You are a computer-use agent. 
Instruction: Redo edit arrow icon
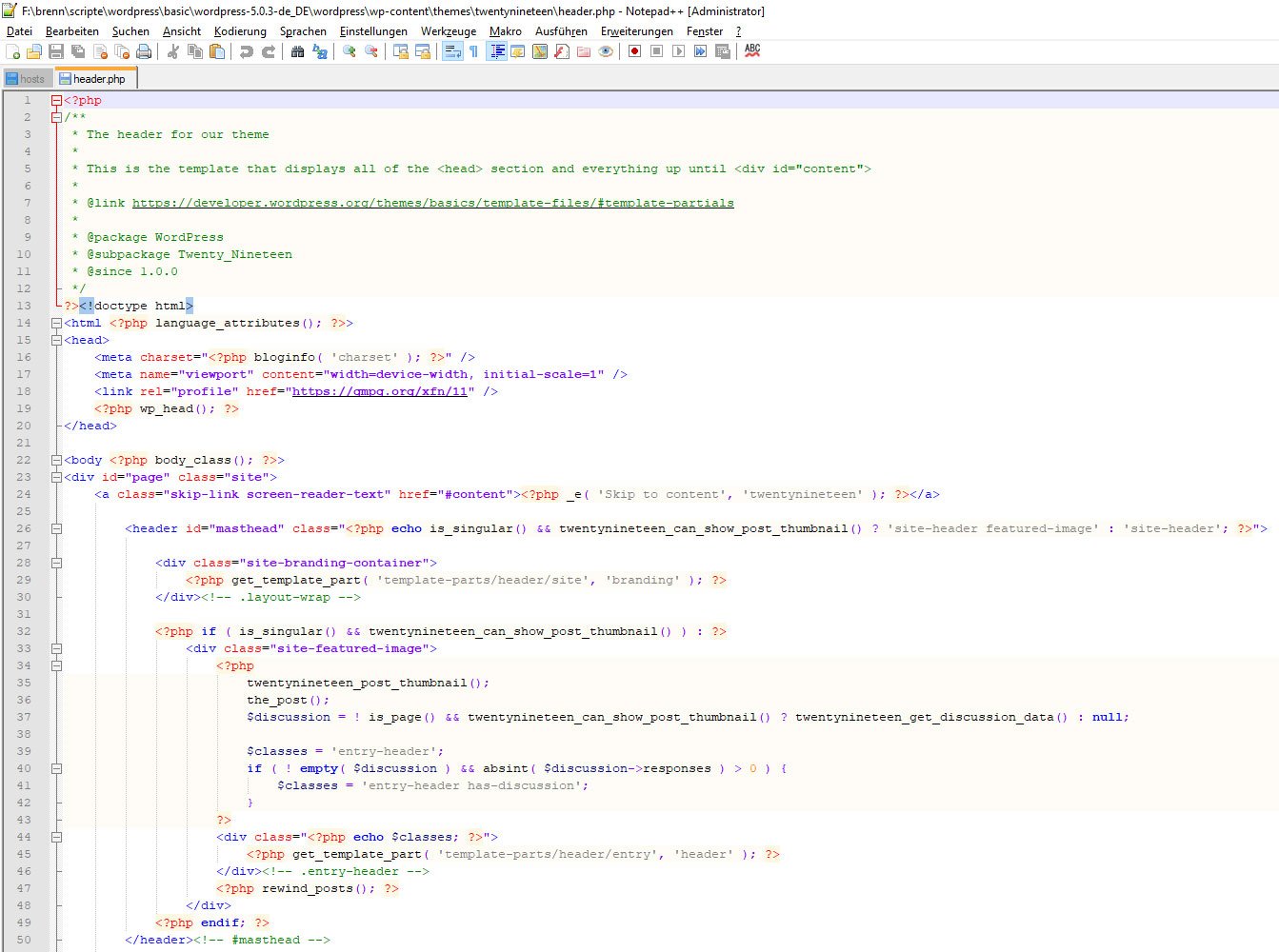tap(269, 51)
